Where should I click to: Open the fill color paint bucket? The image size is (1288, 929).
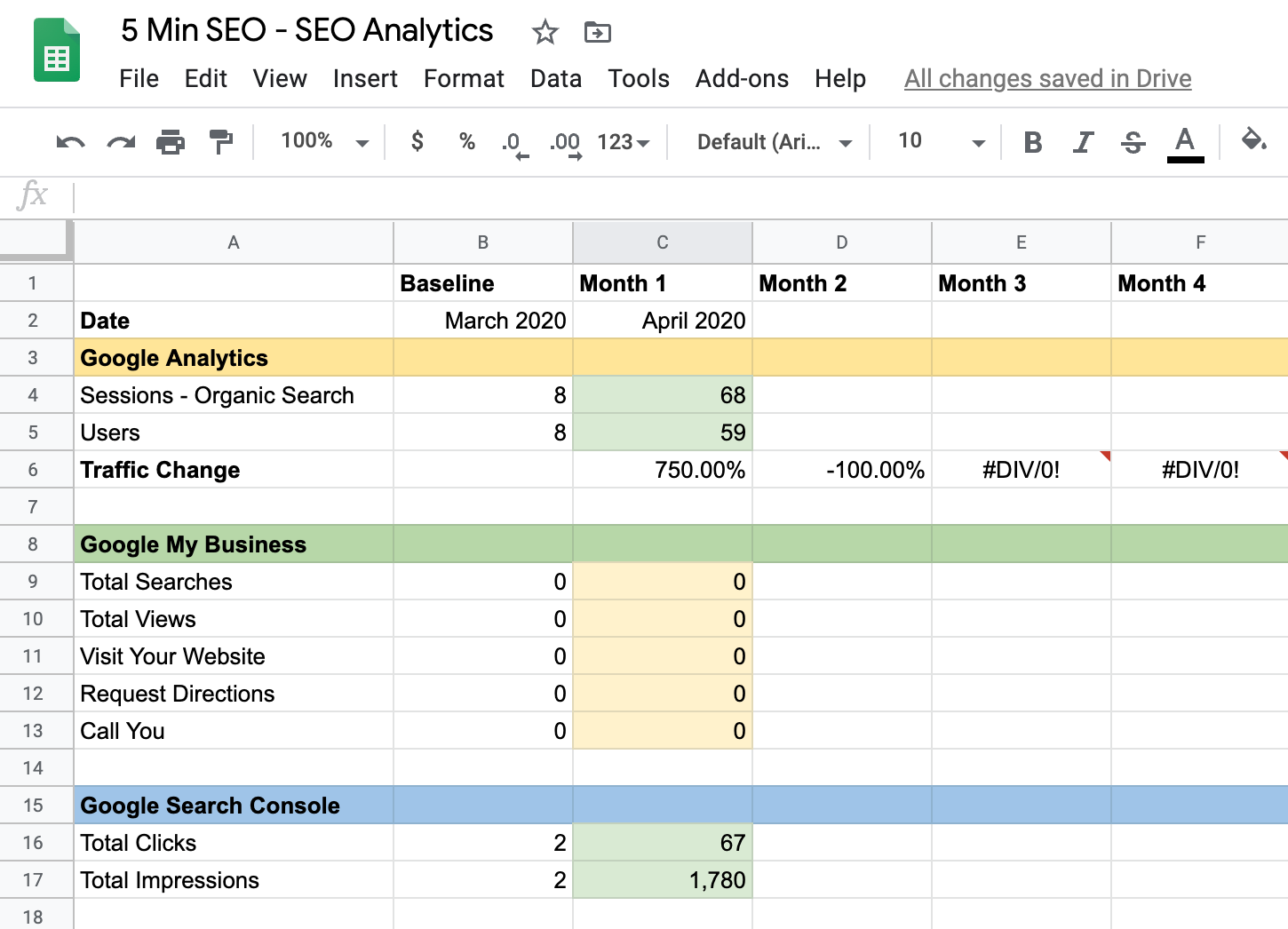[x=1253, y=140]
